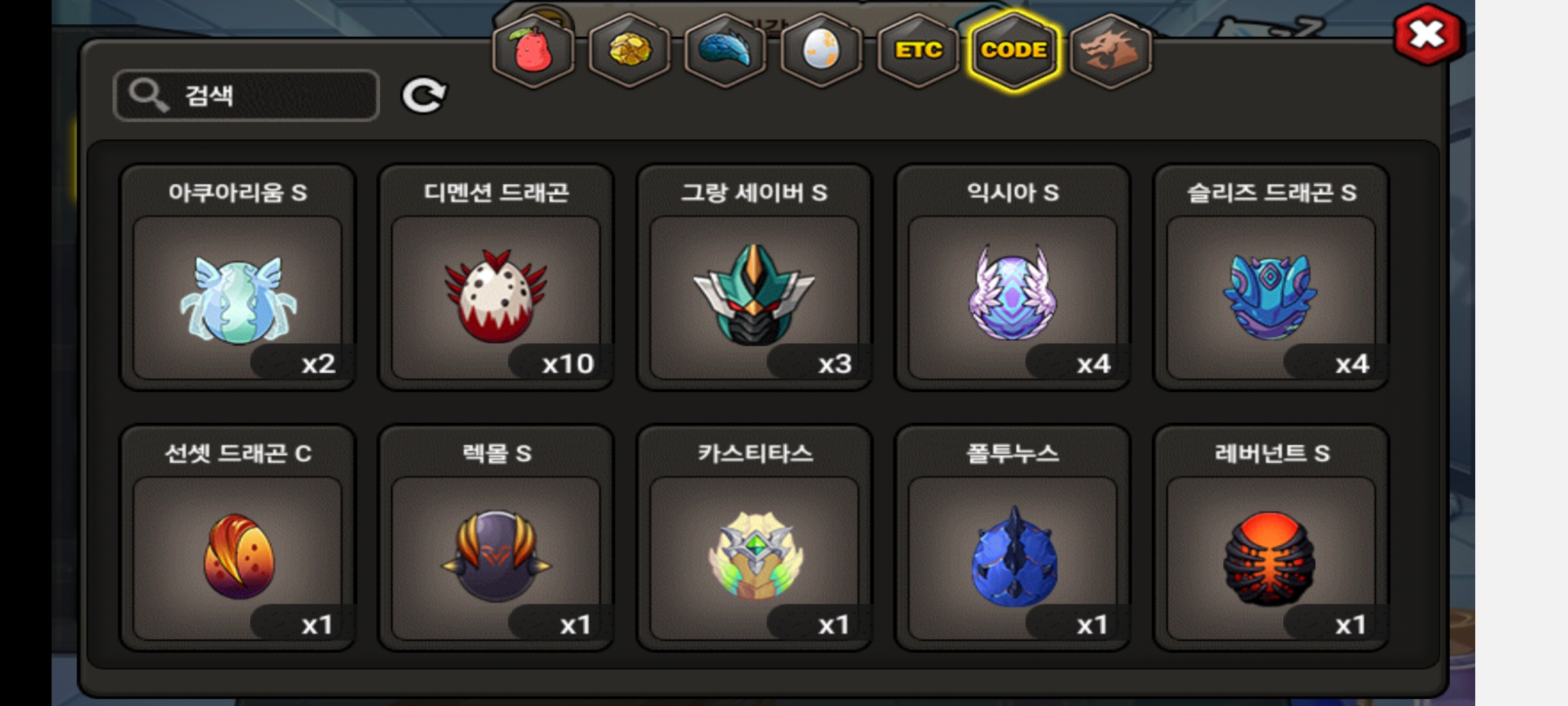The height and width of the screenshot is (706, 1568).
Task: Click the refresh arrow icon
Action: (x=424, y=96)
